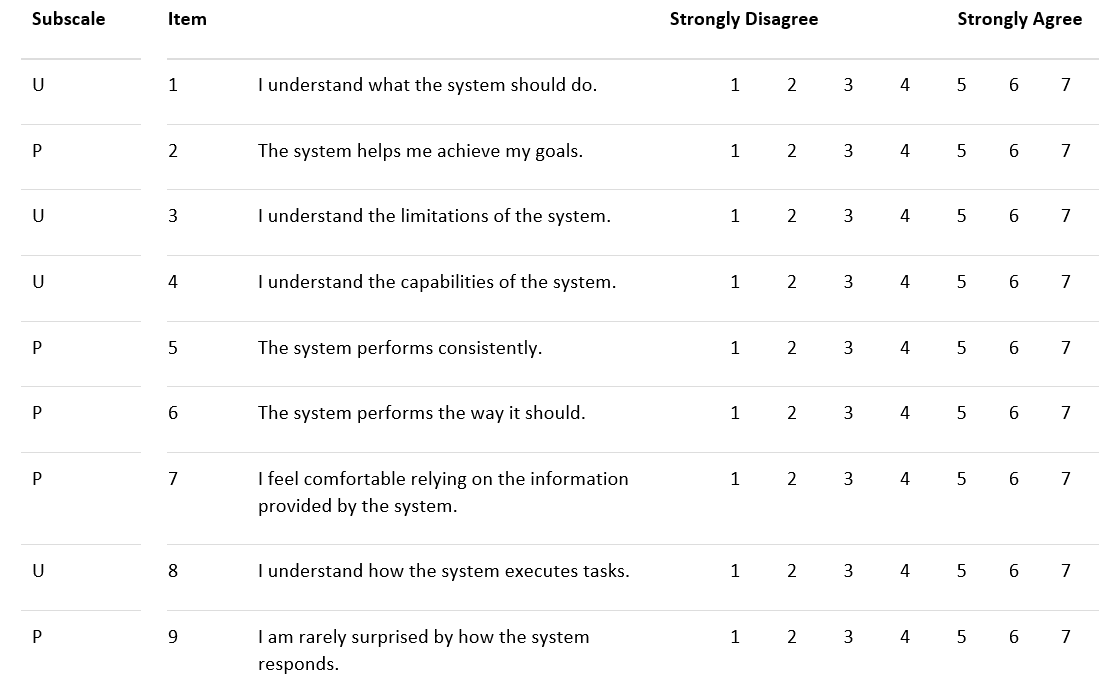The height and width of the screenshot is (694, 1099).
Task: Click the statement 'I understand what the system should do.'
Action: [427, 85]
